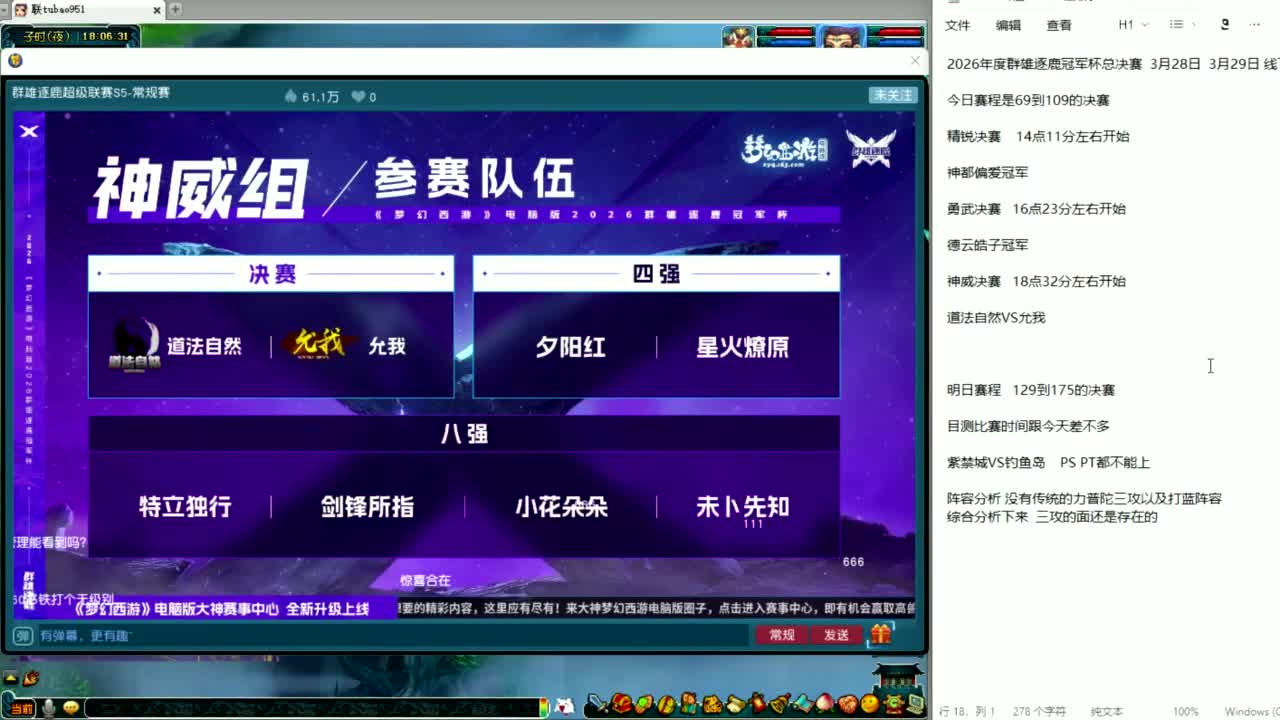Close the live stream popup with X

914,61
